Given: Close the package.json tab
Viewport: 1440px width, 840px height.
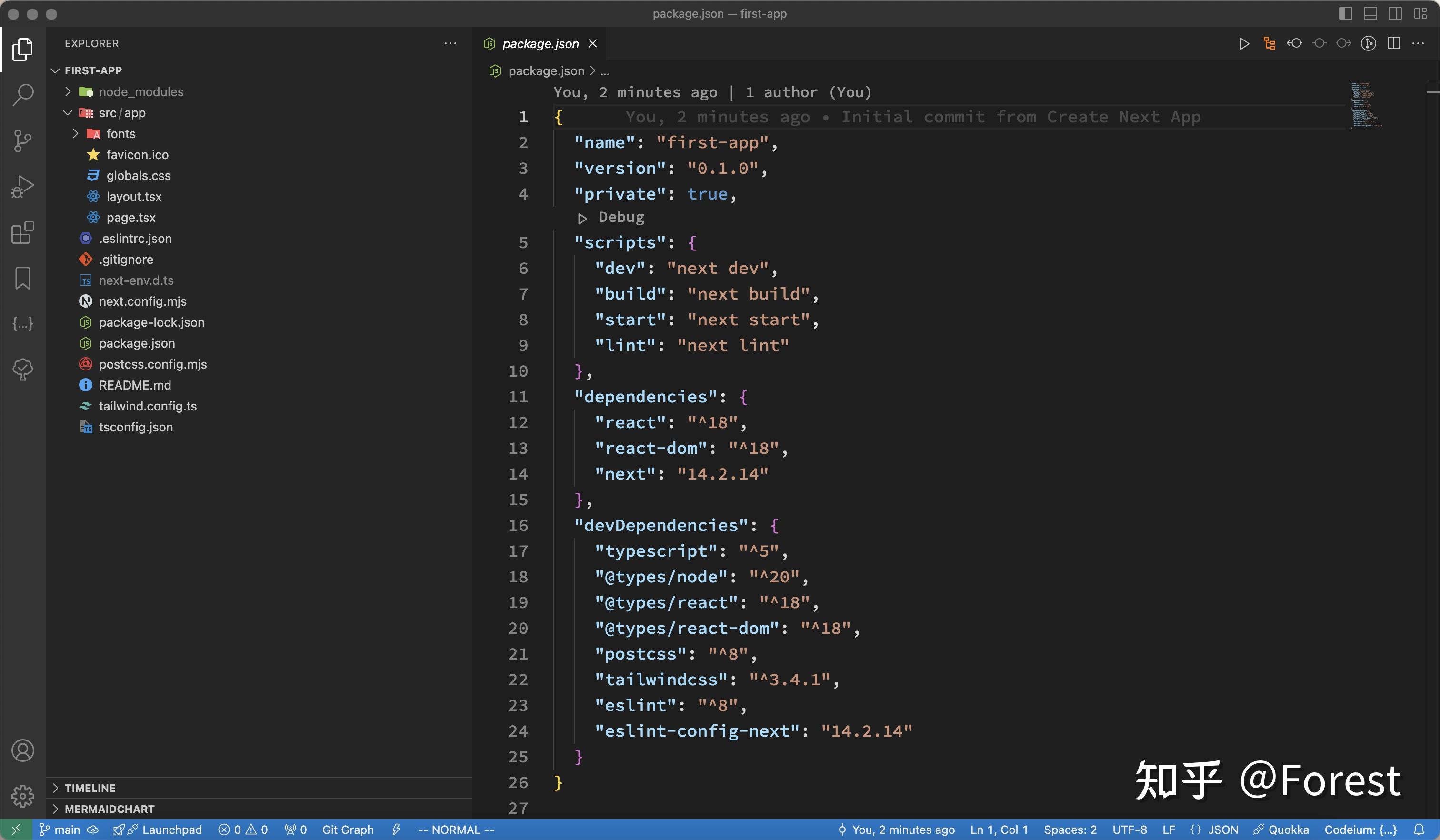Looking at the screenshot, I should coord(593,43).
